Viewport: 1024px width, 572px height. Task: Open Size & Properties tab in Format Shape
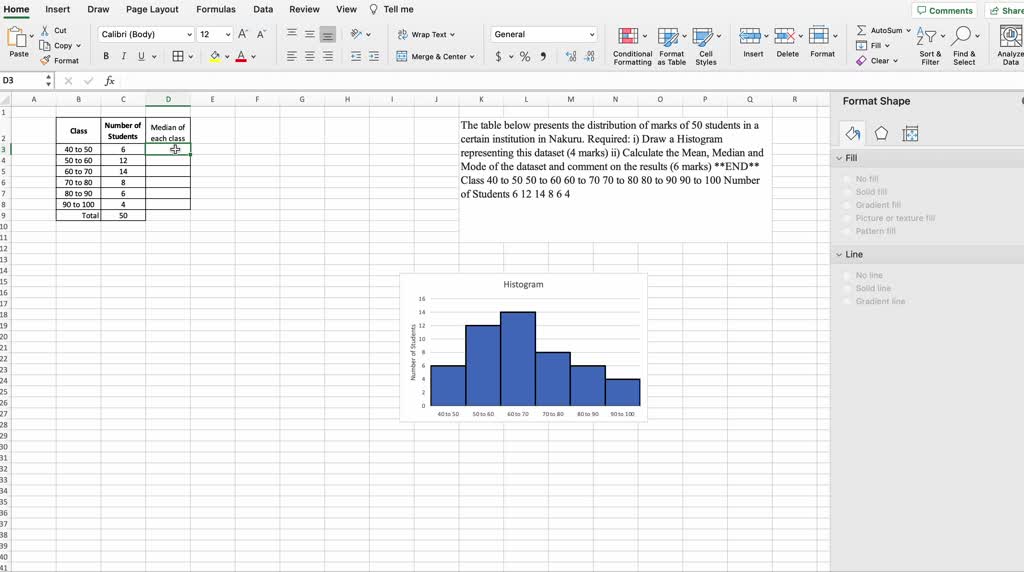coord(910,134)
